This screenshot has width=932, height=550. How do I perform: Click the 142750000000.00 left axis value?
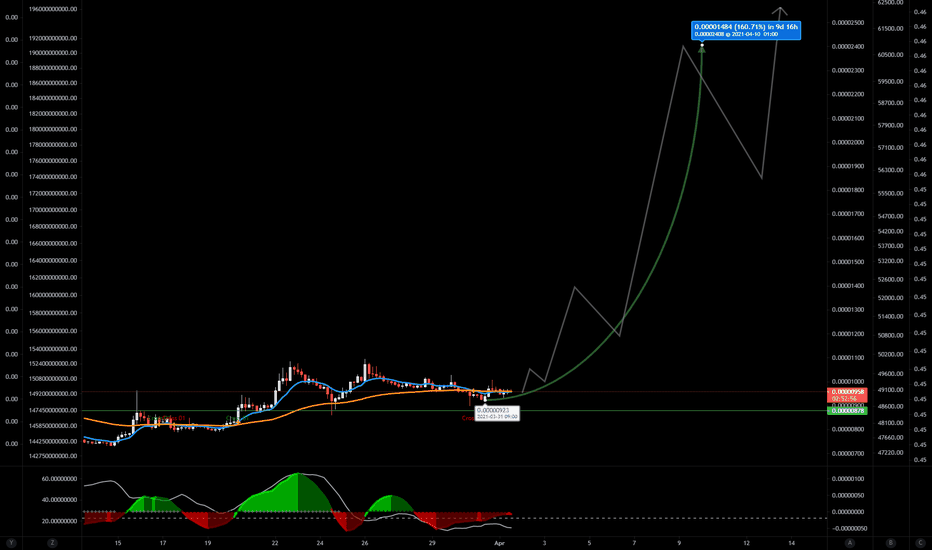click(53, 456)
